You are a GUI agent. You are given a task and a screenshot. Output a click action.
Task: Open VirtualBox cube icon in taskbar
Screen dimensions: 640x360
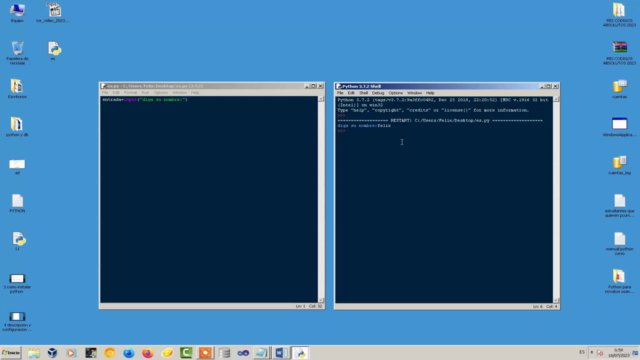[x=52, y=353]
